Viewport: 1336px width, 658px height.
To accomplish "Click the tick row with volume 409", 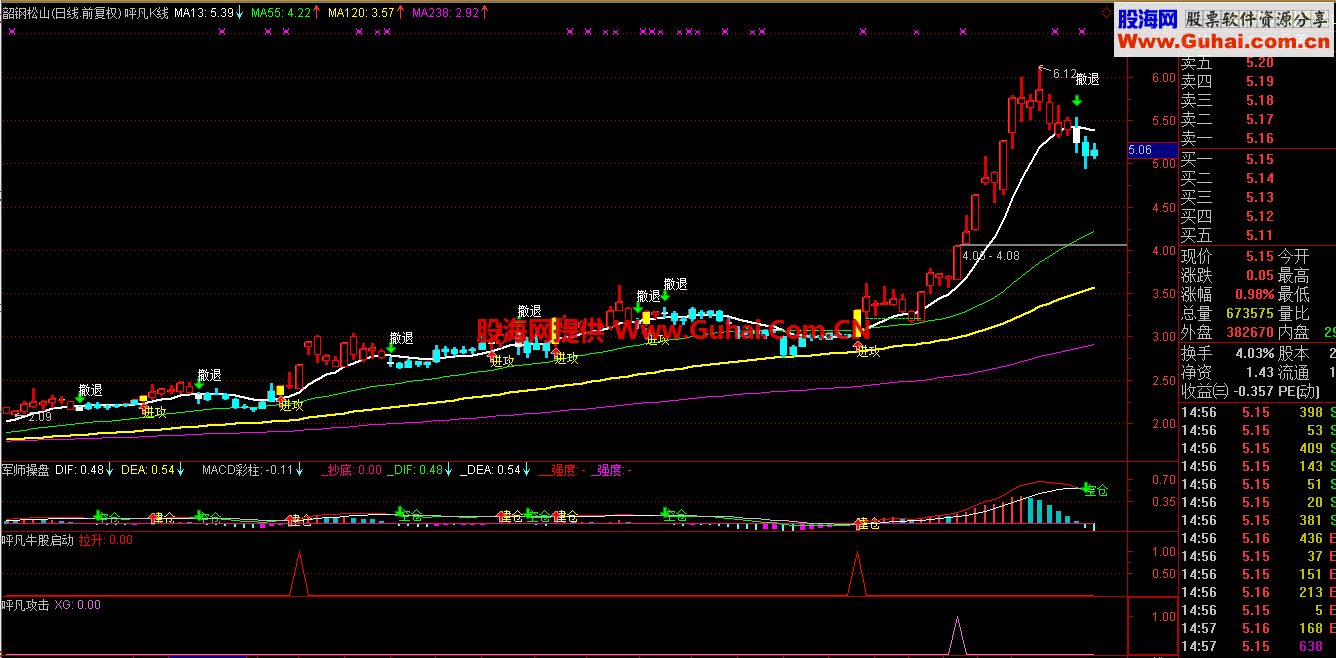I will click(1257, 448).
